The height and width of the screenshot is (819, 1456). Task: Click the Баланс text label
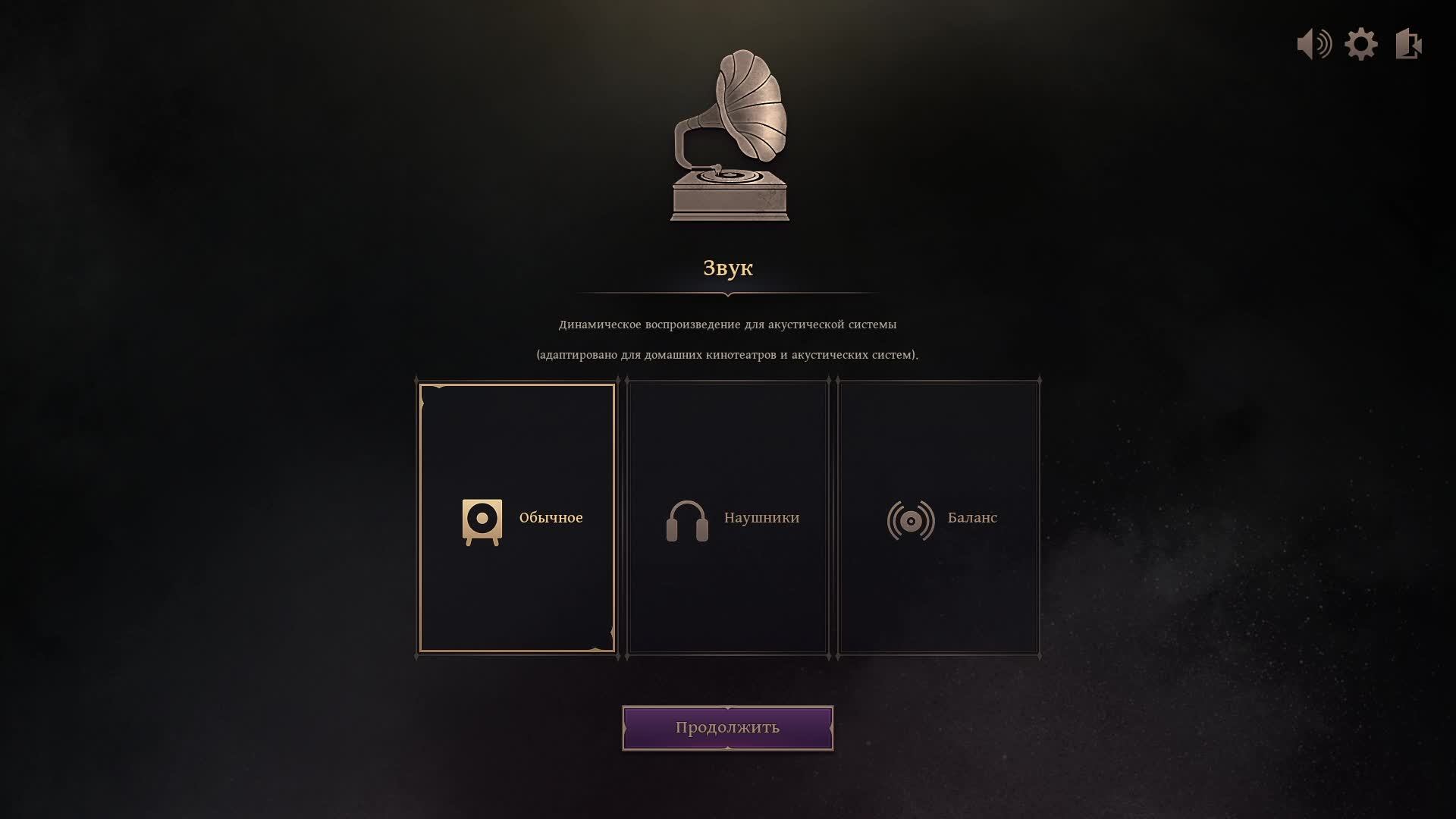pyautogui.click(x=972, y=518)
